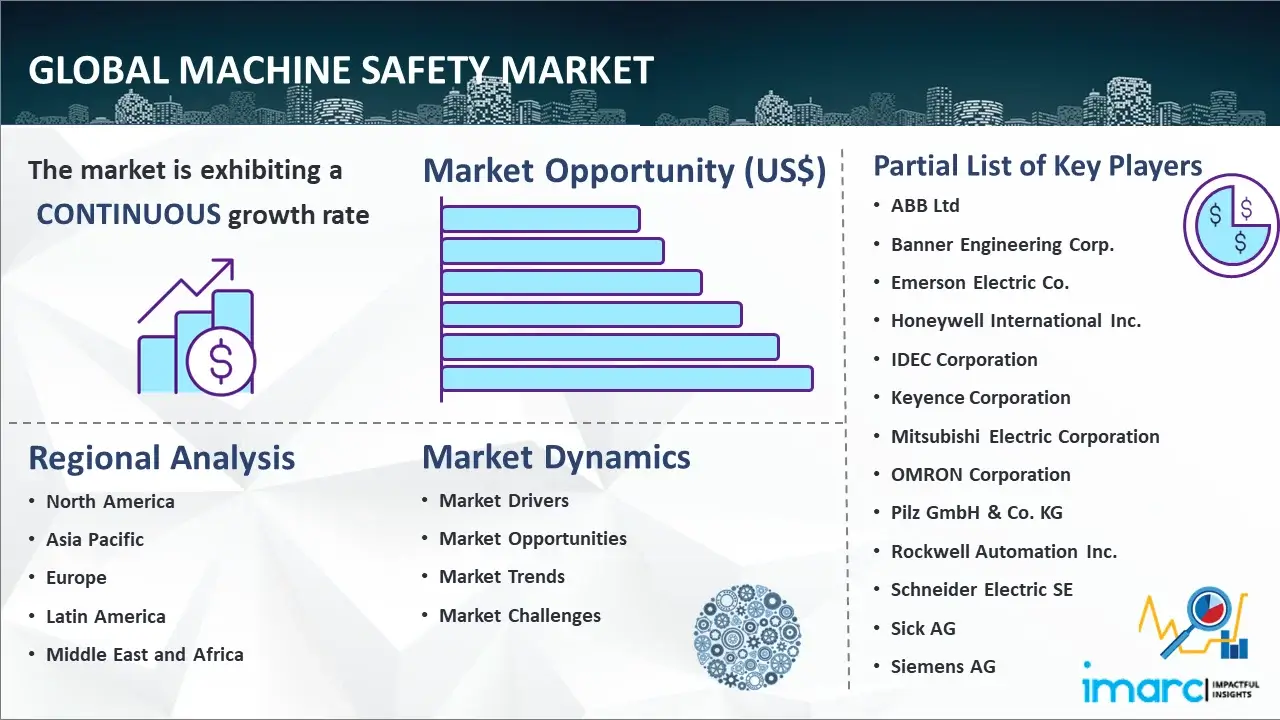Click the dollar pie chart icon
Image resolution: width=1280 pixels, height=720 pixels.
coord(1230,226)
